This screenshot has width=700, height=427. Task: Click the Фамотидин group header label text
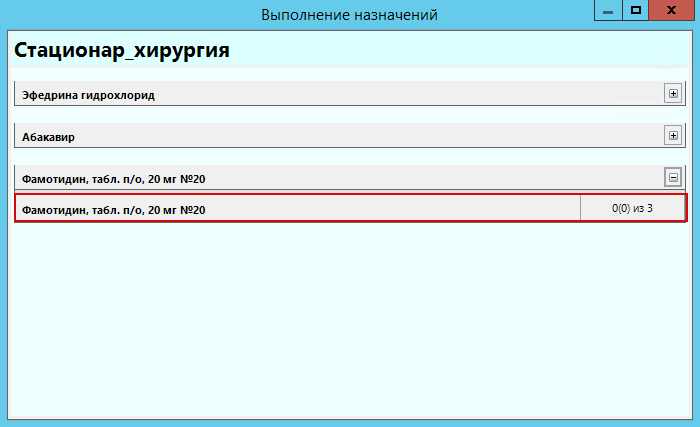(x=114, y=179)
